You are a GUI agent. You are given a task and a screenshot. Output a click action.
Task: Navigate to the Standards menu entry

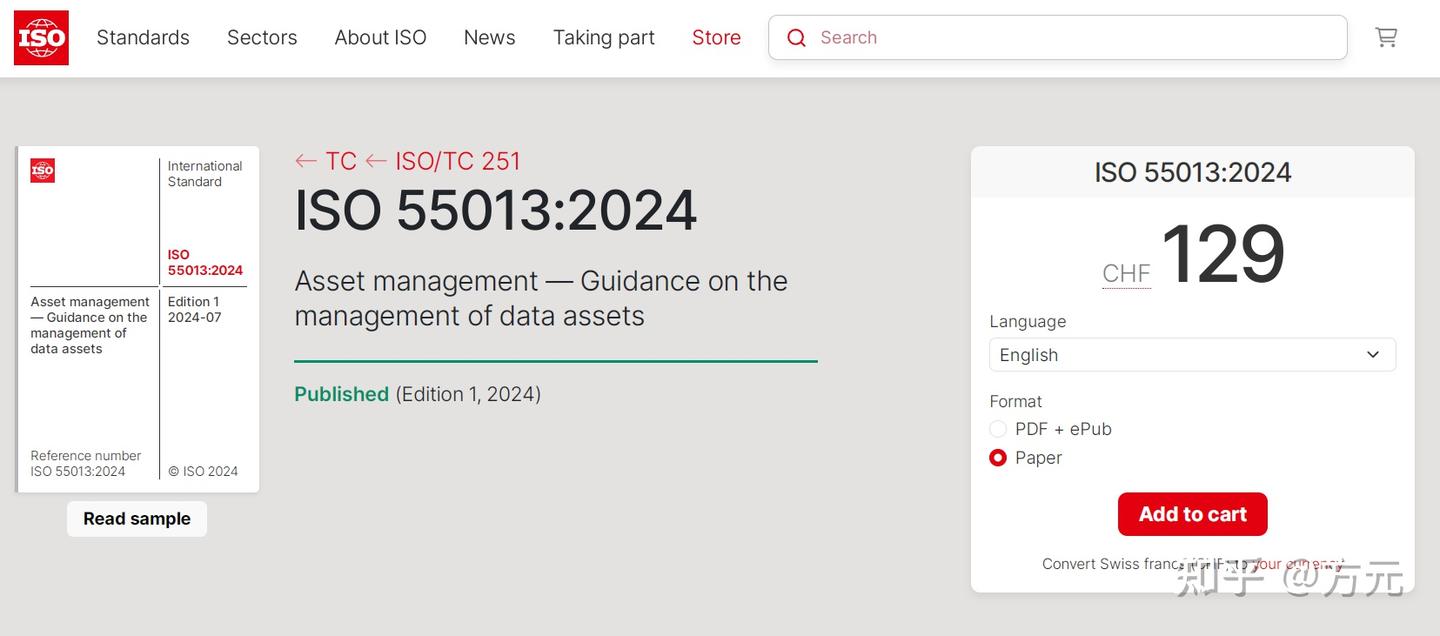click(x=143, y=37)
